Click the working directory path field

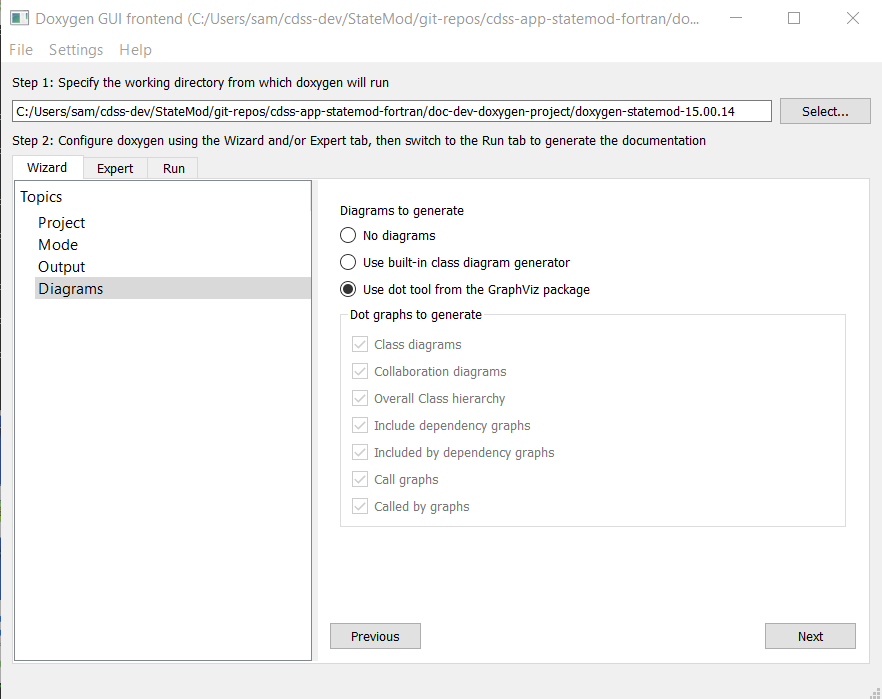tap(392, 111)
